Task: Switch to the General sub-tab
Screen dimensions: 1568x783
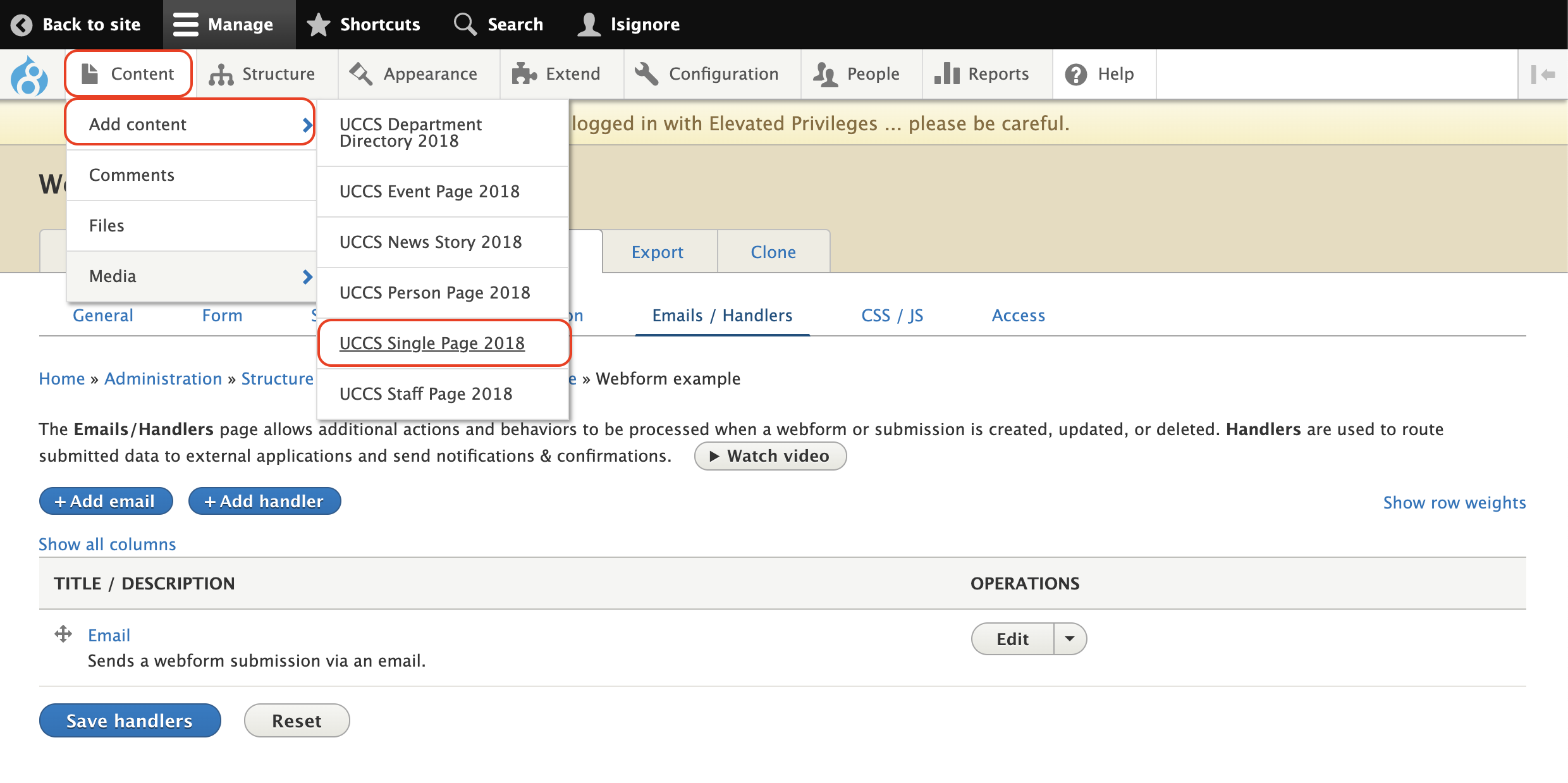Action: tap(103, 316)
